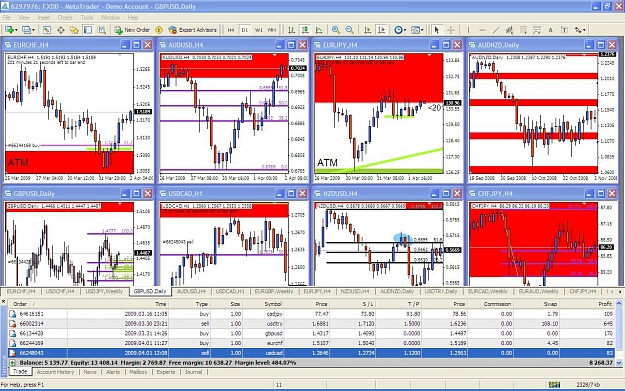Select the equidistant channel tool
The height and width of the screenshot is (391, 625).
(x=509, y=30)
